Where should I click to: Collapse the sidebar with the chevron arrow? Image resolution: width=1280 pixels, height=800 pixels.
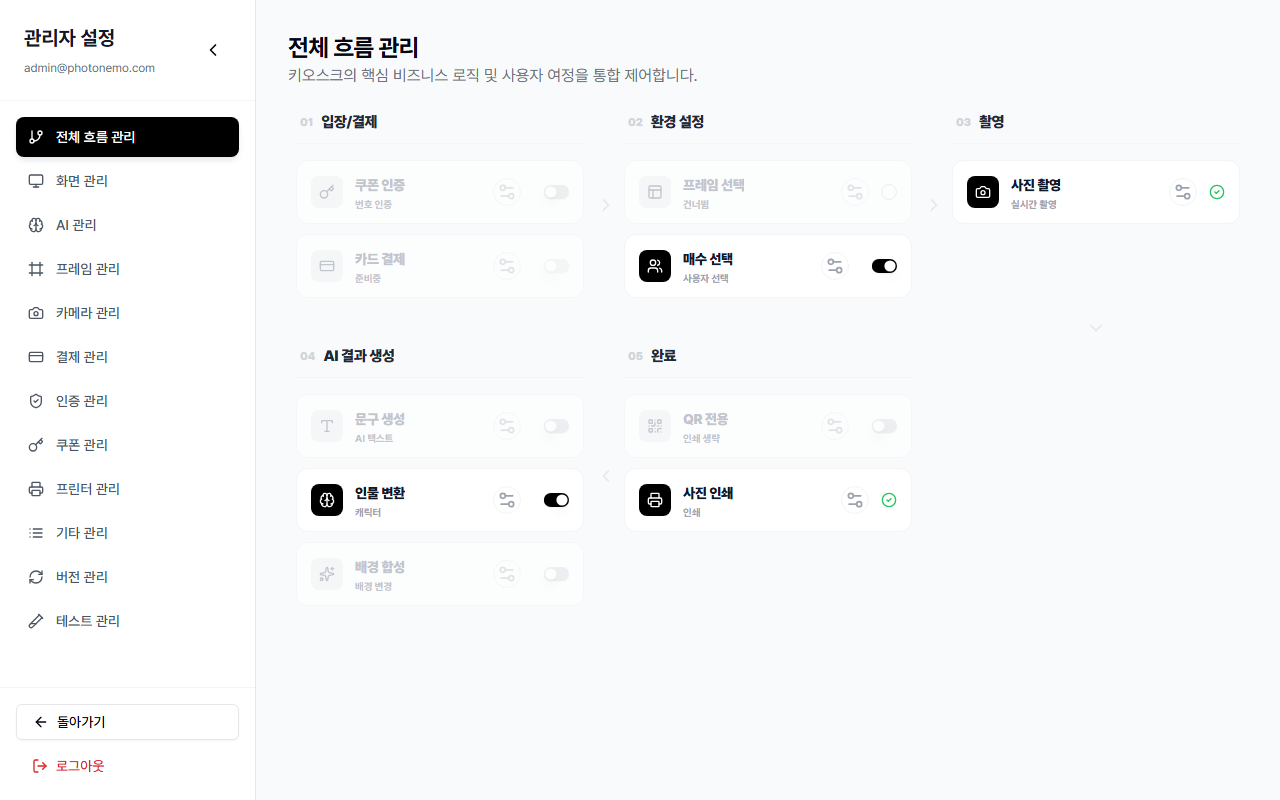[x=213, y=50]
